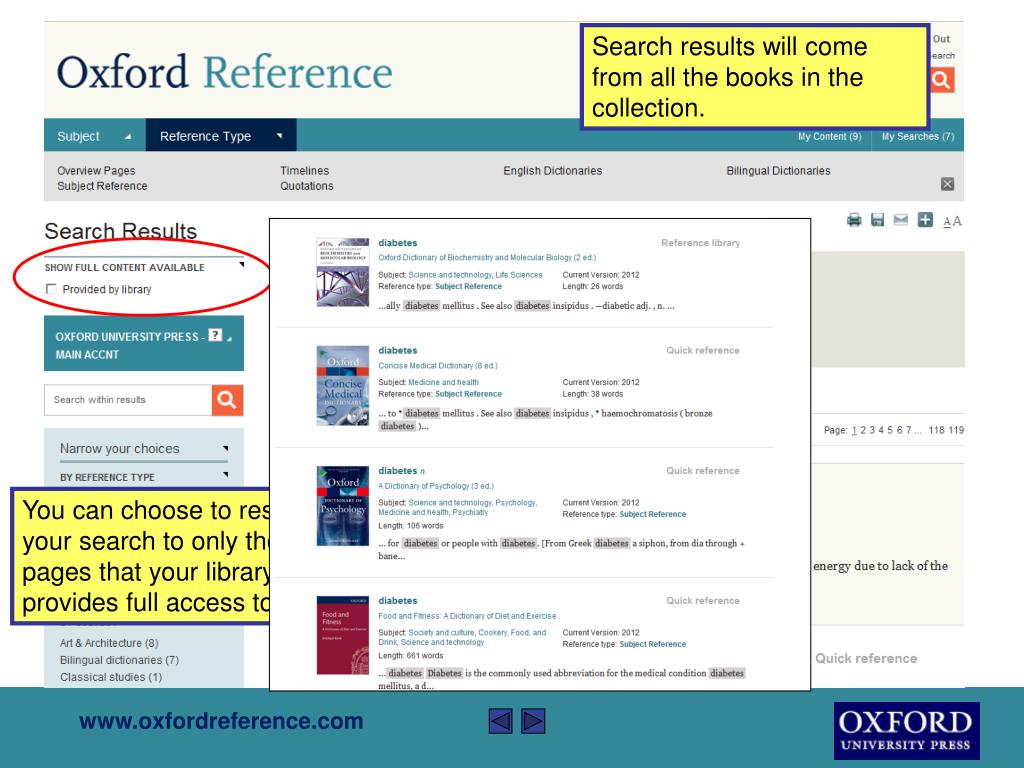Click Concise Medical Dictionary cover thumbnail
1024x768 pixels.
(343, 385)
